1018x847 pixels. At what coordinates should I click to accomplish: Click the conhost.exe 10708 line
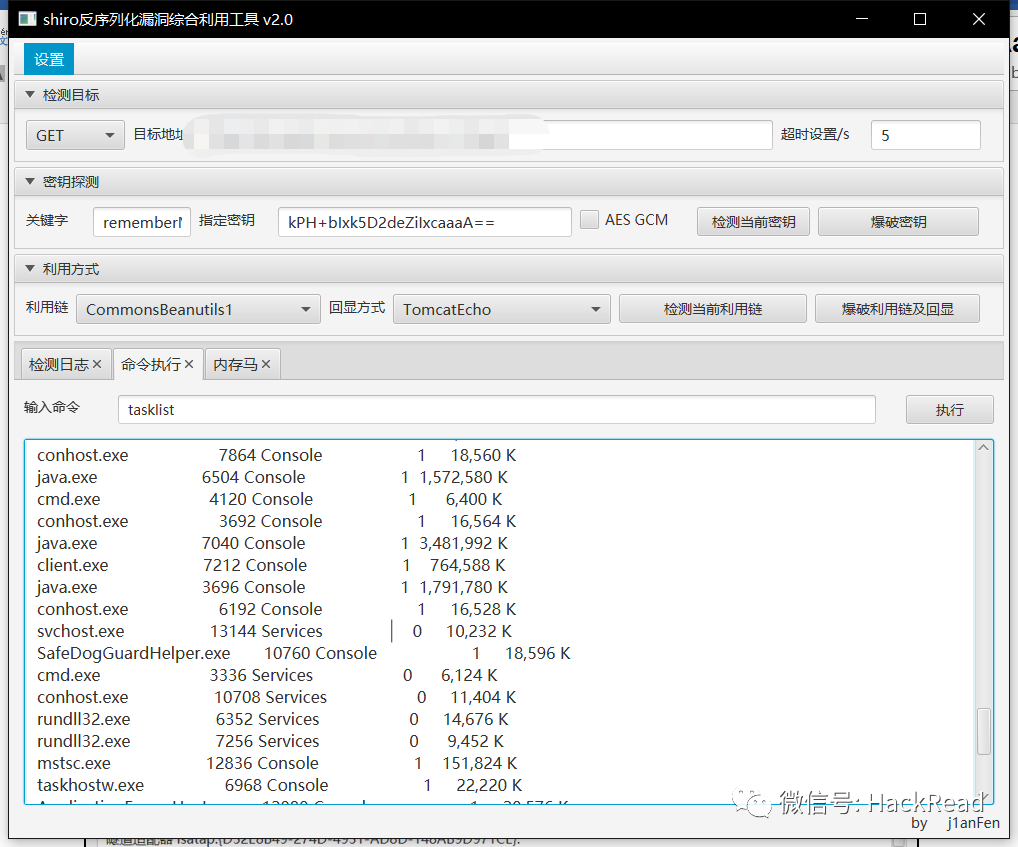click(x=277, y=697)
